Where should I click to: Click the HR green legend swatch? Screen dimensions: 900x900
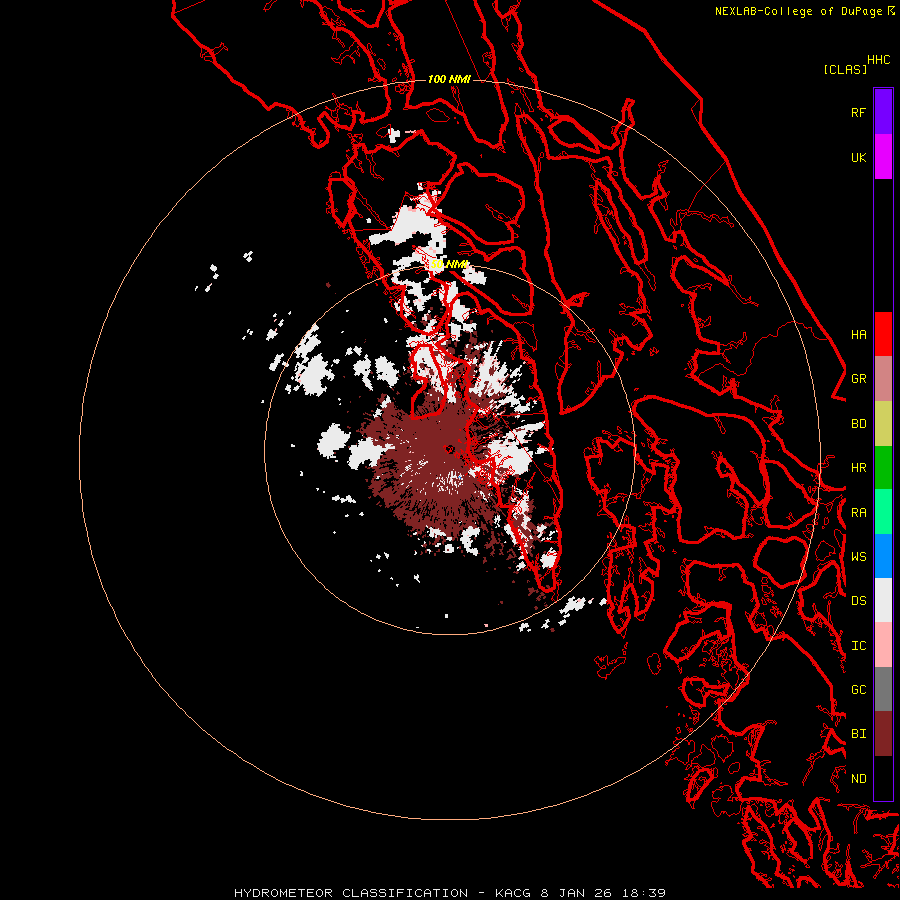point(883,468)
